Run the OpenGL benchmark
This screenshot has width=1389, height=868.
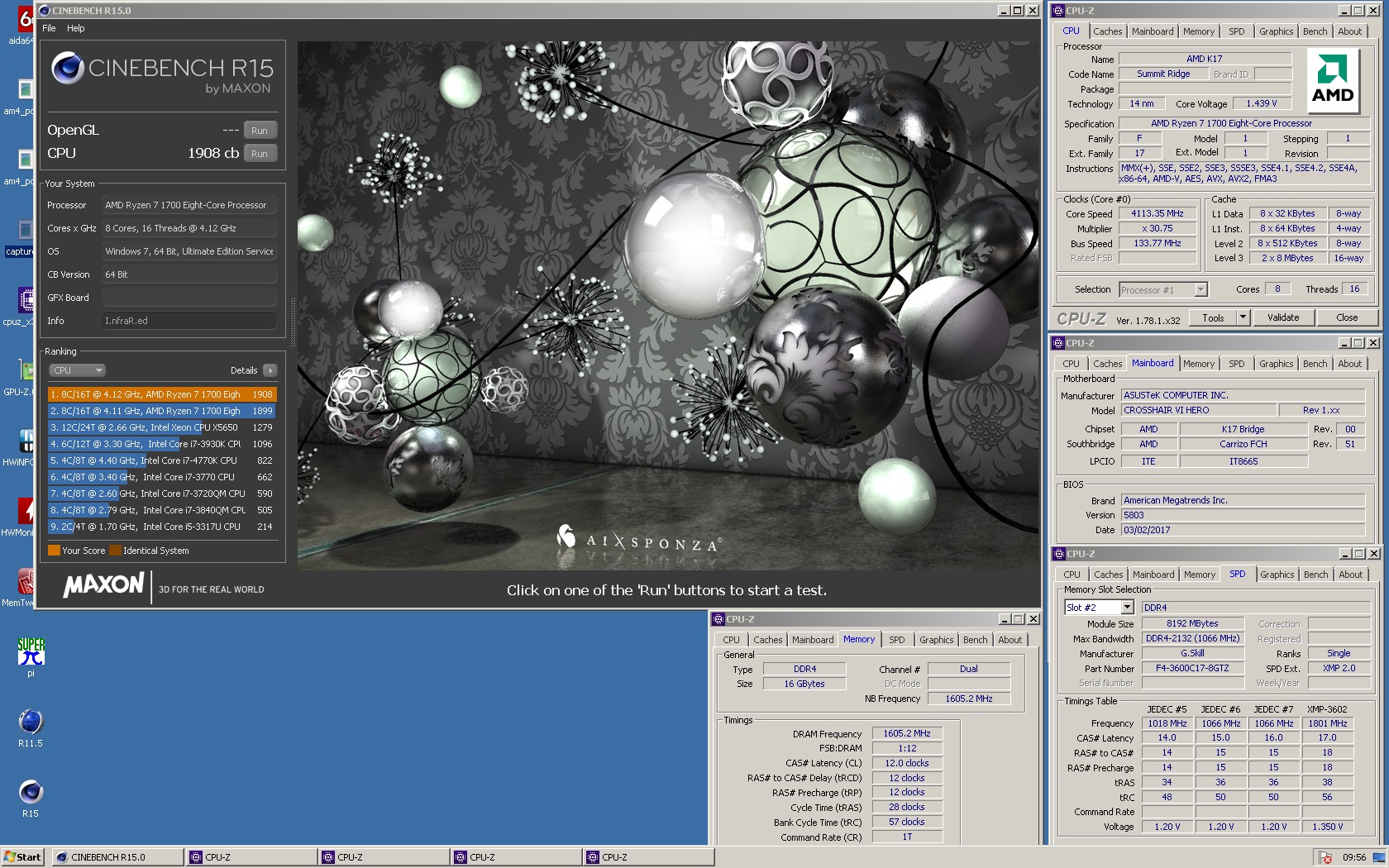click(x=260, y=131)
